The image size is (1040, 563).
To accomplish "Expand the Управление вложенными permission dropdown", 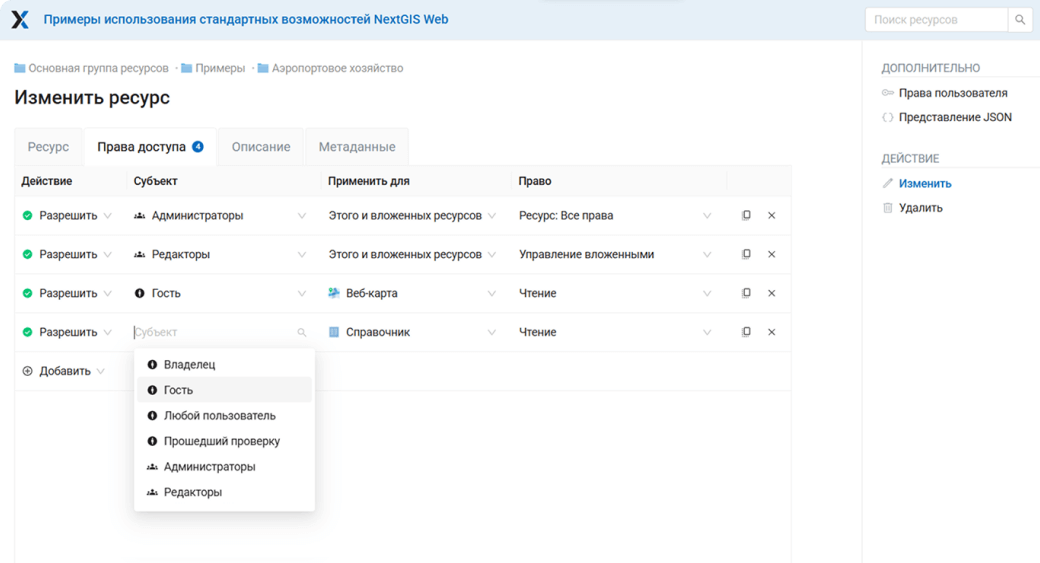I will coord(707,255).
